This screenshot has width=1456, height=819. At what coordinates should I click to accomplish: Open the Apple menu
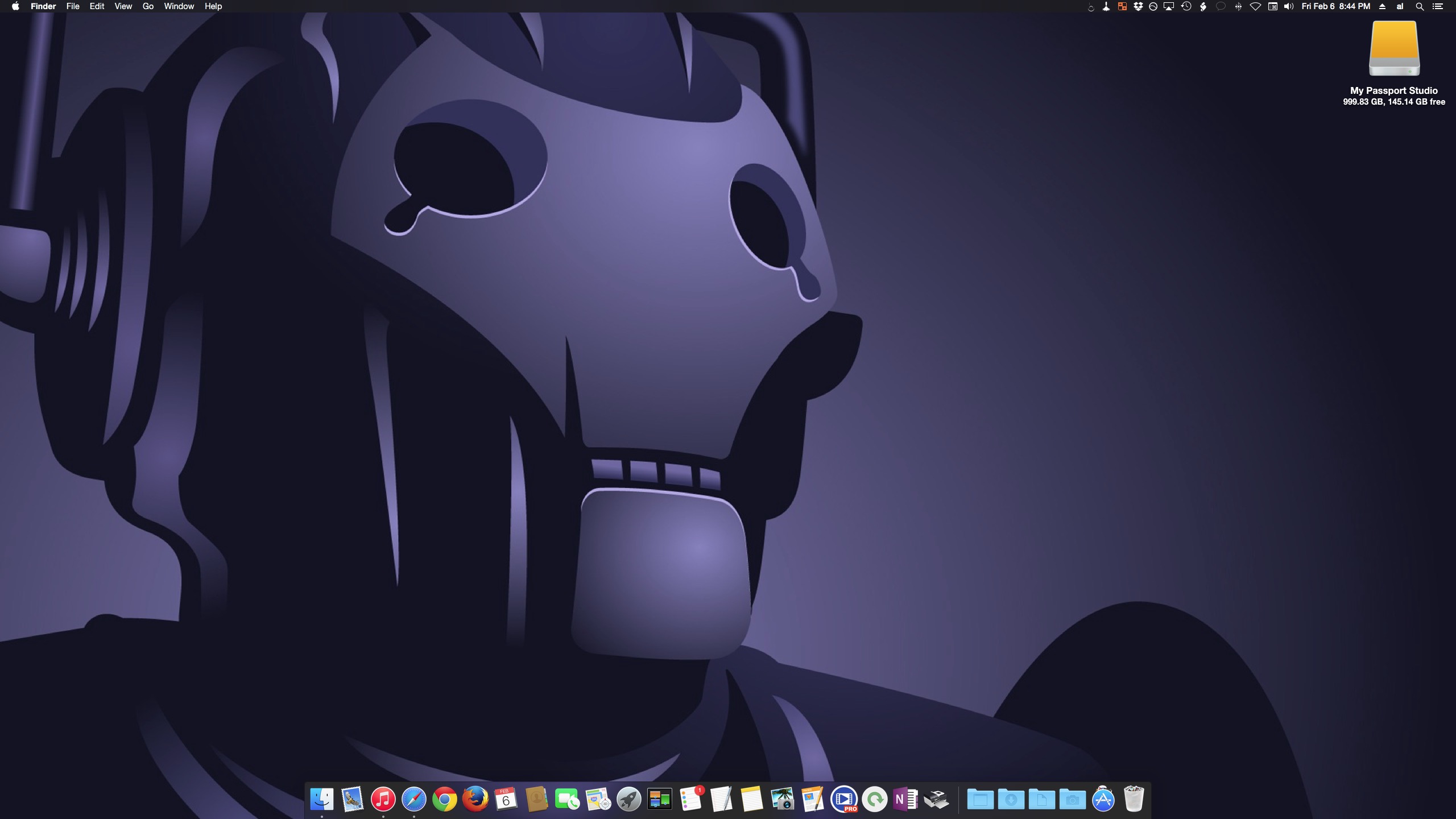point(15,6)
